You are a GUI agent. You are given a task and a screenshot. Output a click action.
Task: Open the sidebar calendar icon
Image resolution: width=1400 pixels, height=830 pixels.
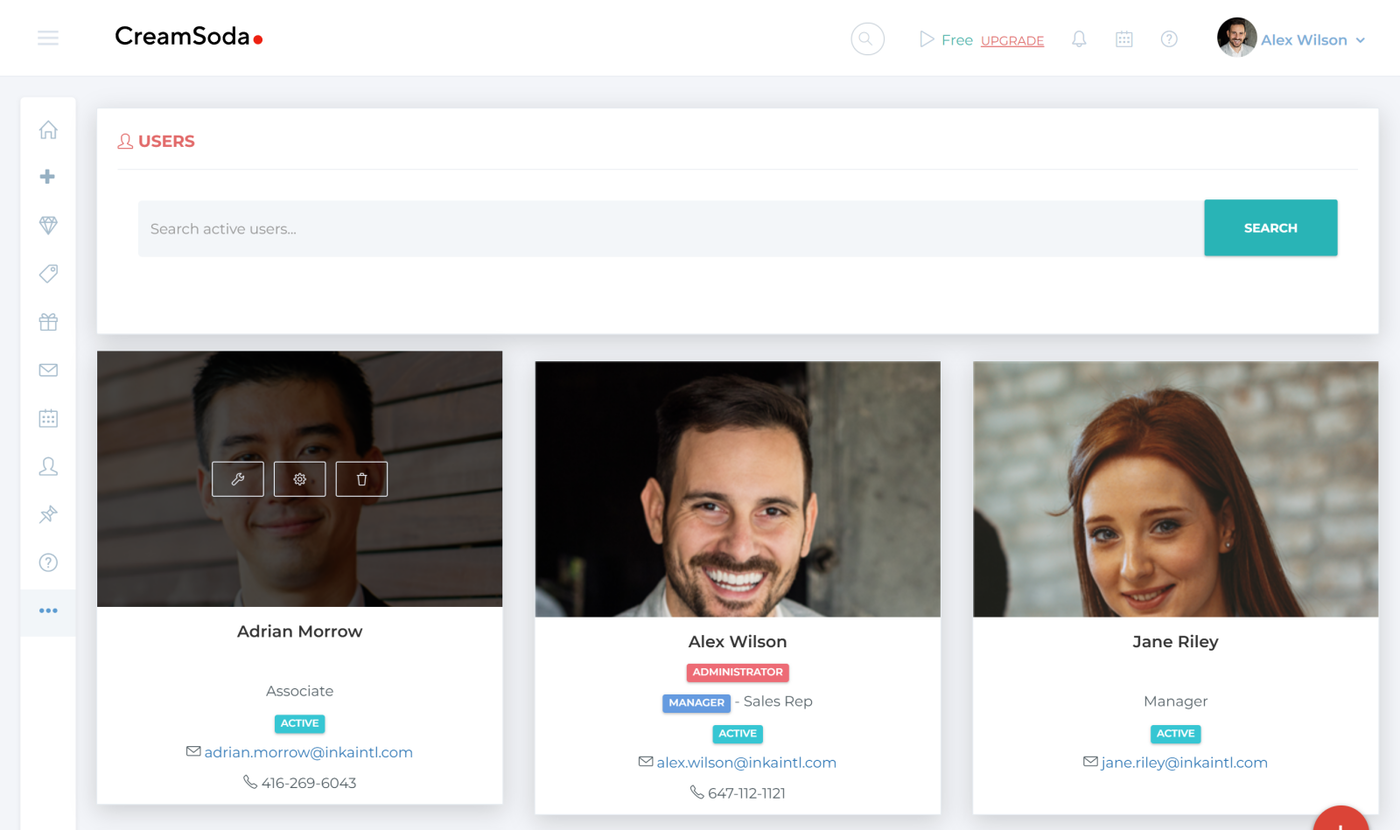click(x=48, y=418)
